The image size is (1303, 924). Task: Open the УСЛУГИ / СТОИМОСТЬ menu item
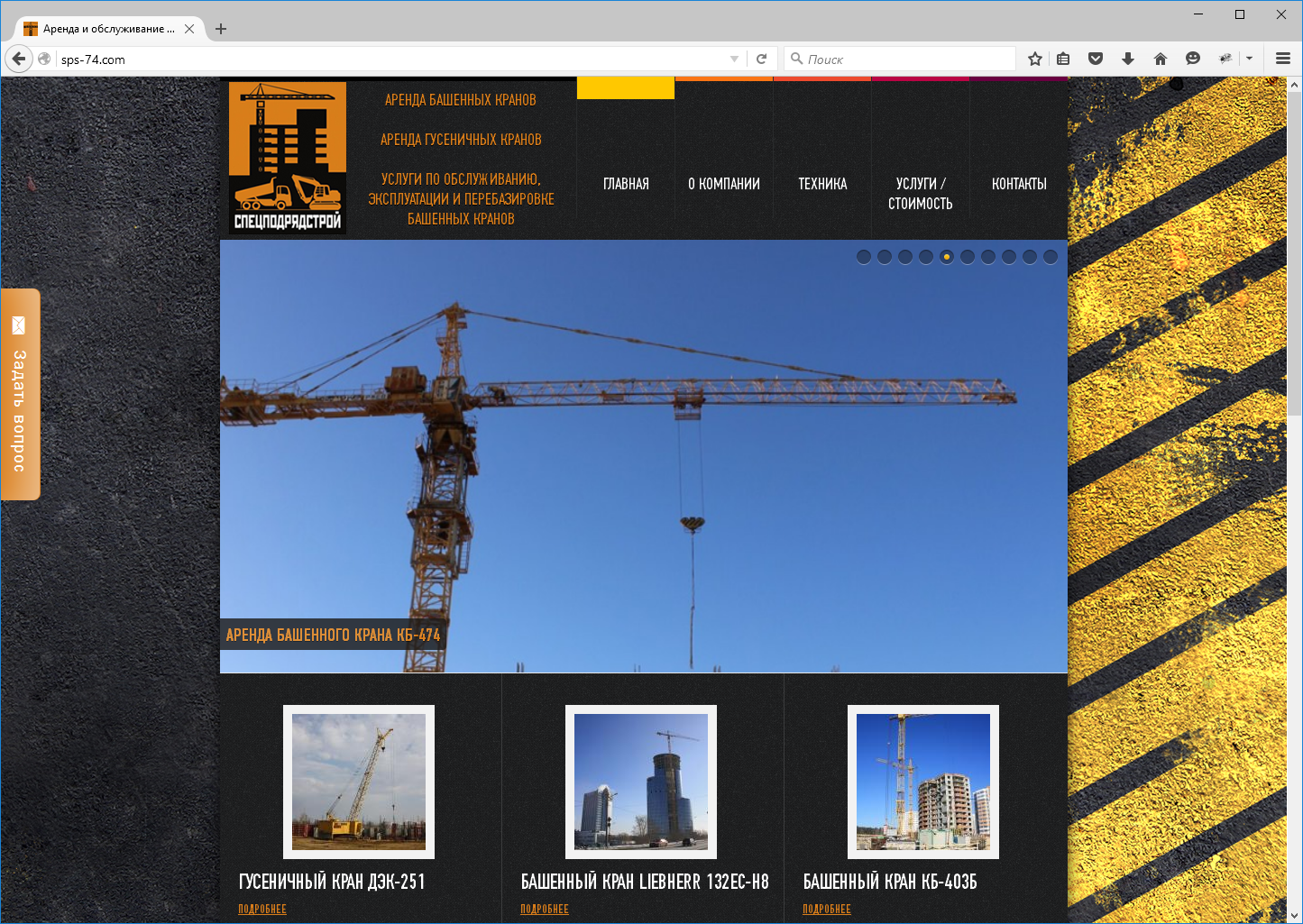[921, 194]
